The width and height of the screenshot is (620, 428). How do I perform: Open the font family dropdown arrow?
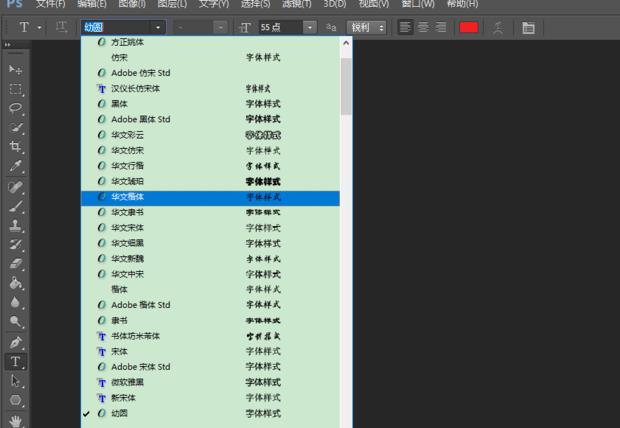158,27
